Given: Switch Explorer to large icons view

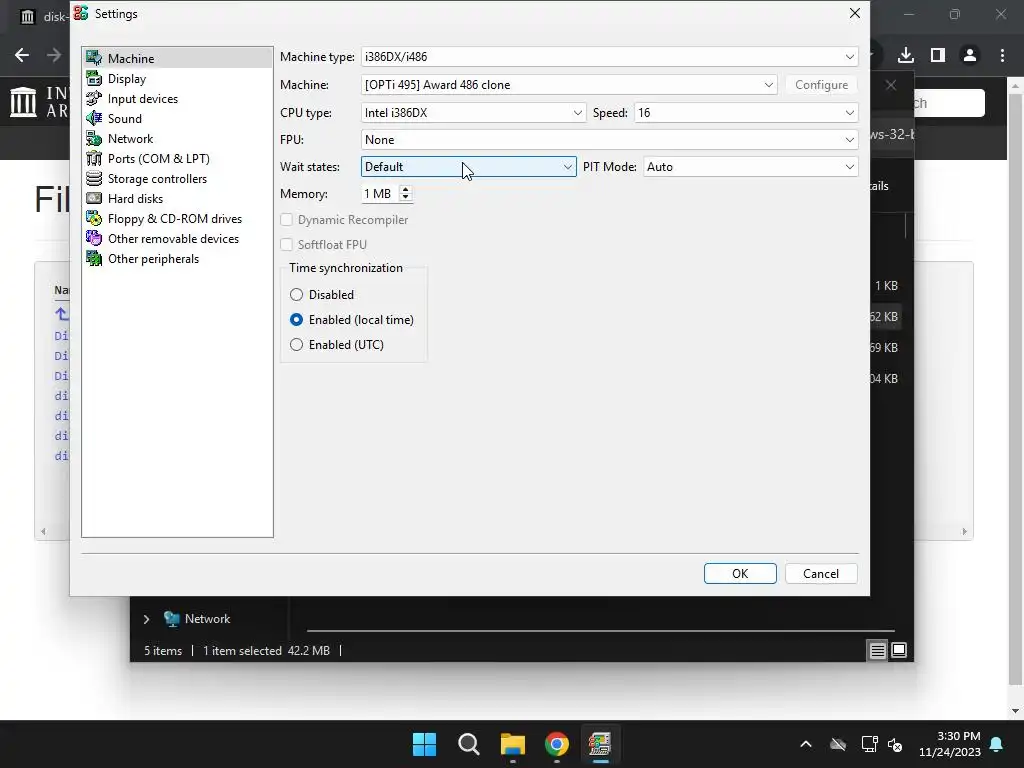Looking at the screenshot, I should click(x=899, y=650).
